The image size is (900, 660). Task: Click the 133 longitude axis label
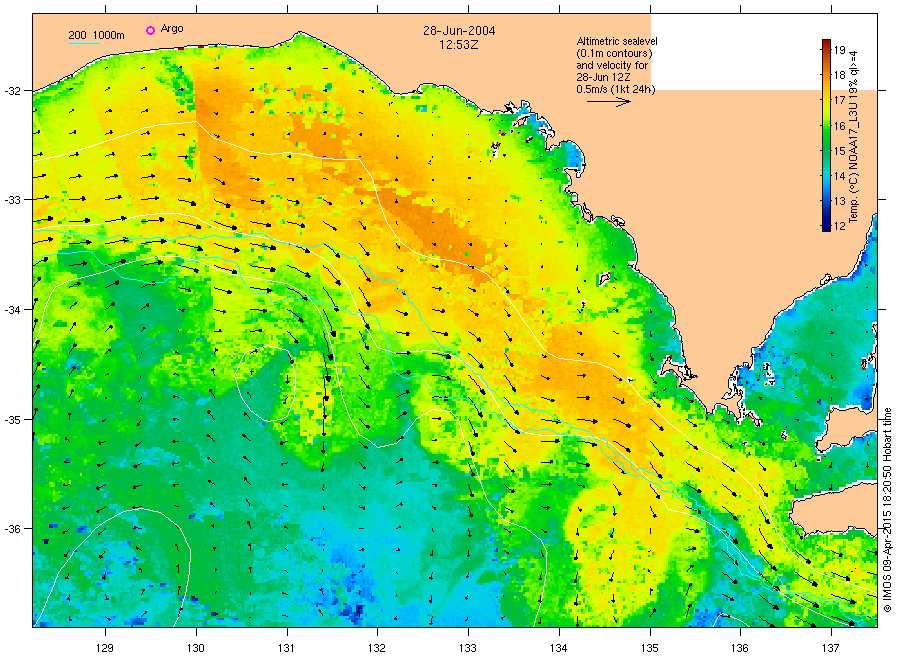468,648
